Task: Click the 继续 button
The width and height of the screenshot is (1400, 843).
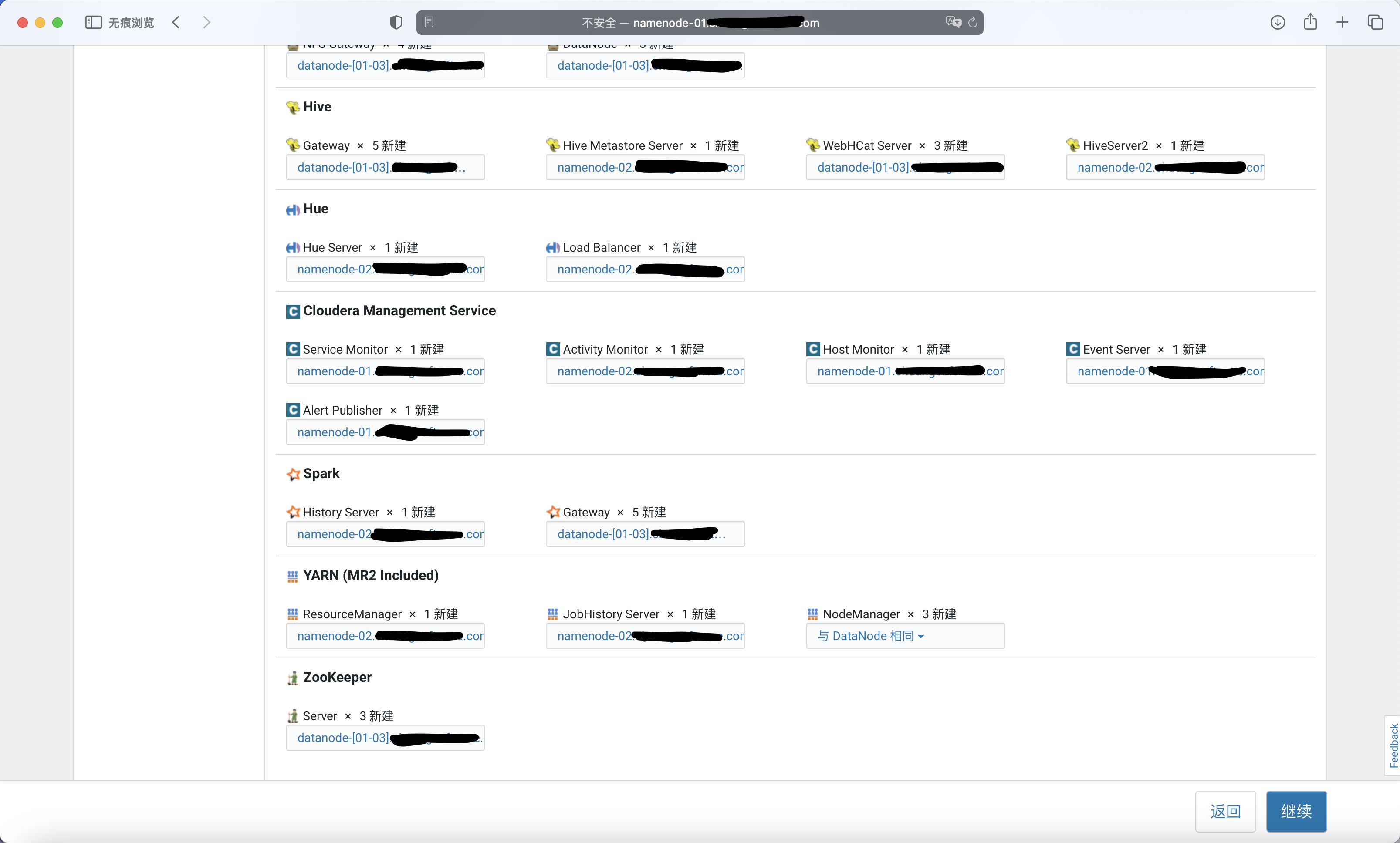Action: [x=1296, y=811]
